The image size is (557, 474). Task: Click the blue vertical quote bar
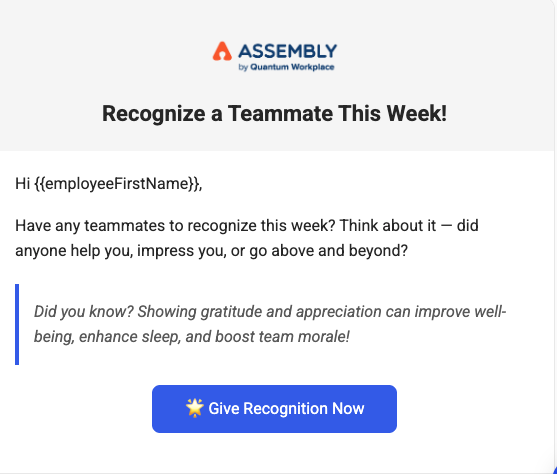pyautogui.click(x=17, y=324)
